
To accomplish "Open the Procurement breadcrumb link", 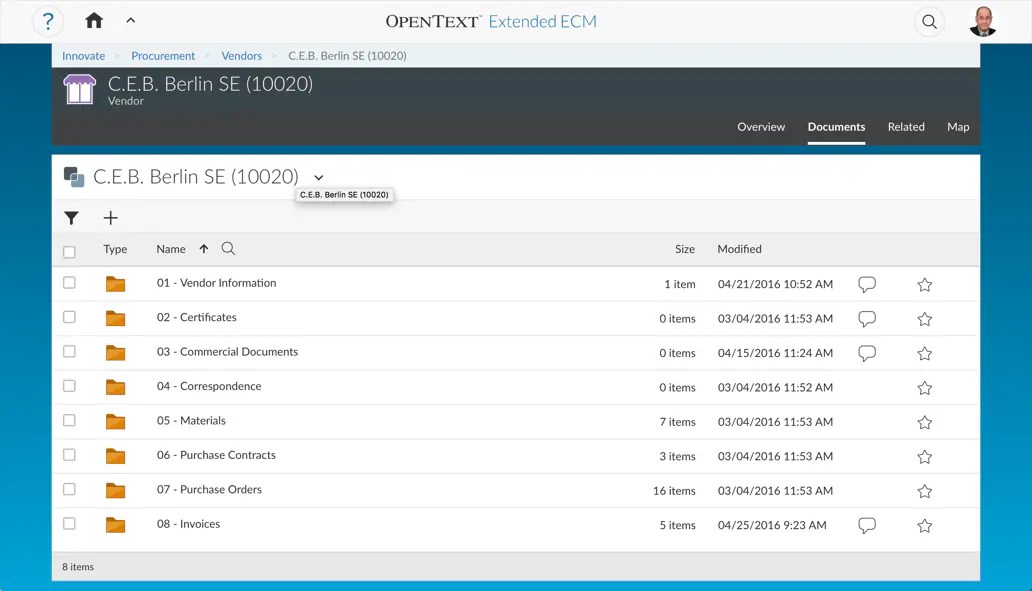I will coord(163,56).
